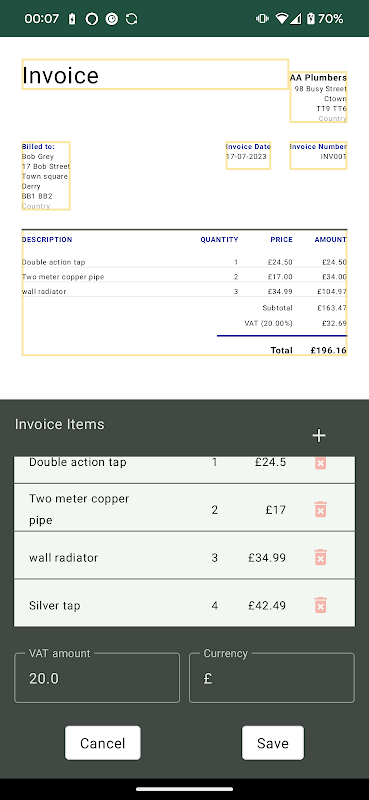Tap the Wi-Fi icon in status bar
369x800 pixels.
tap(281, 19)
